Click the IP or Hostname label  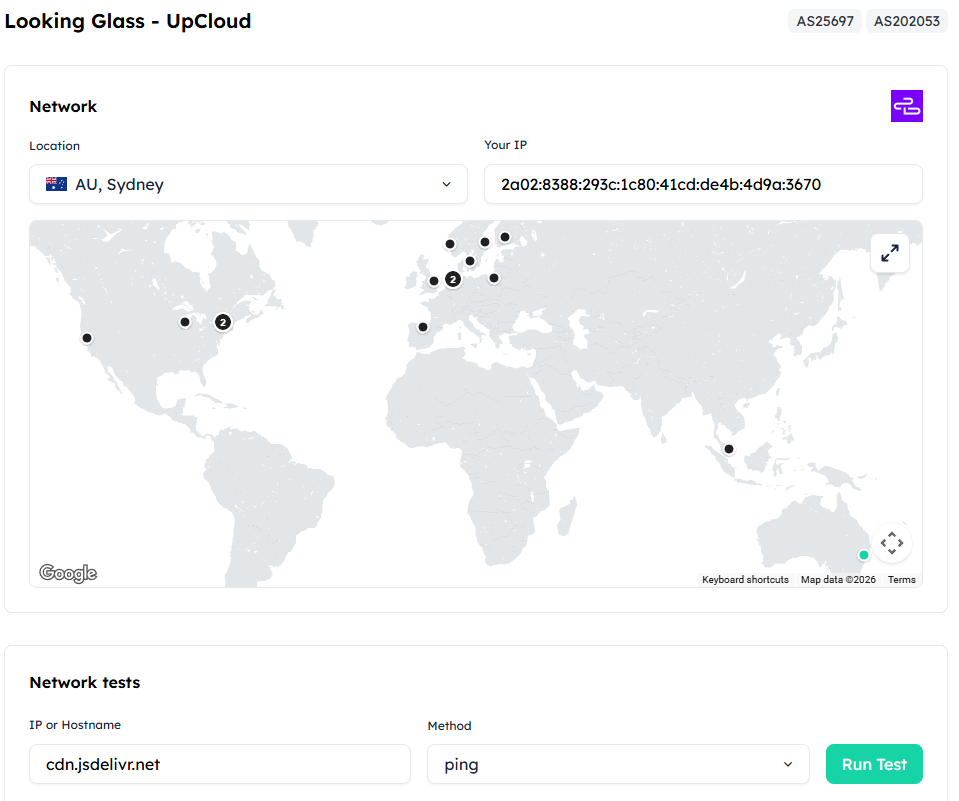coord(75,725)
